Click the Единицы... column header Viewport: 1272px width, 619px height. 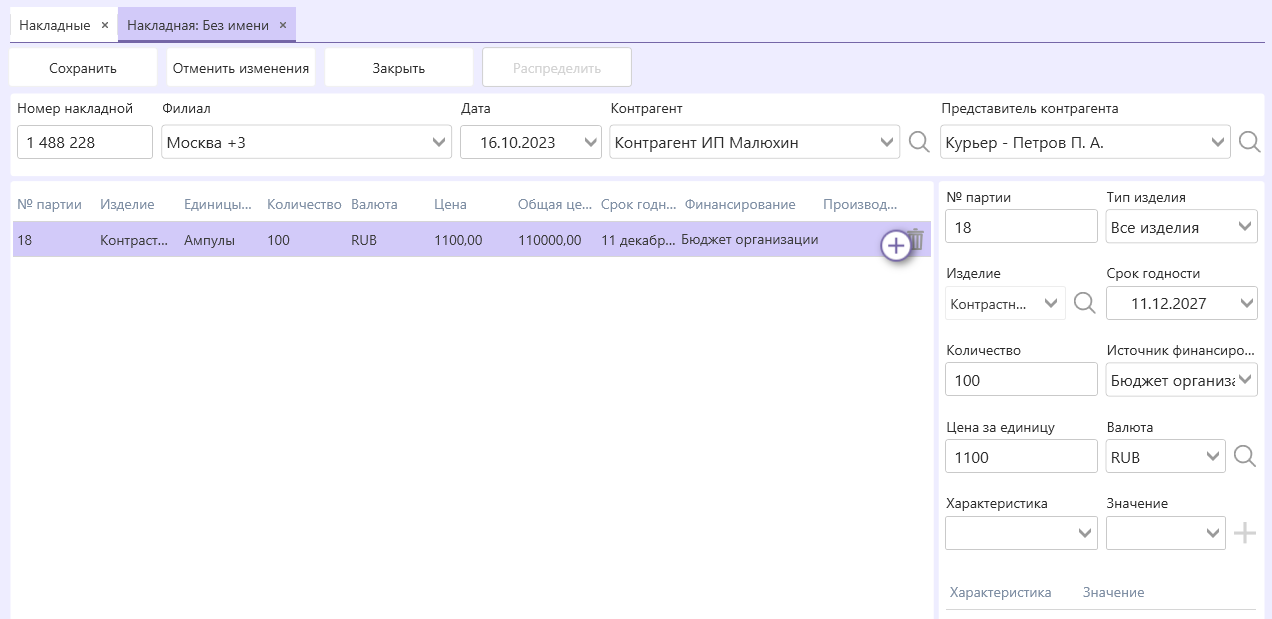point(217,204)
